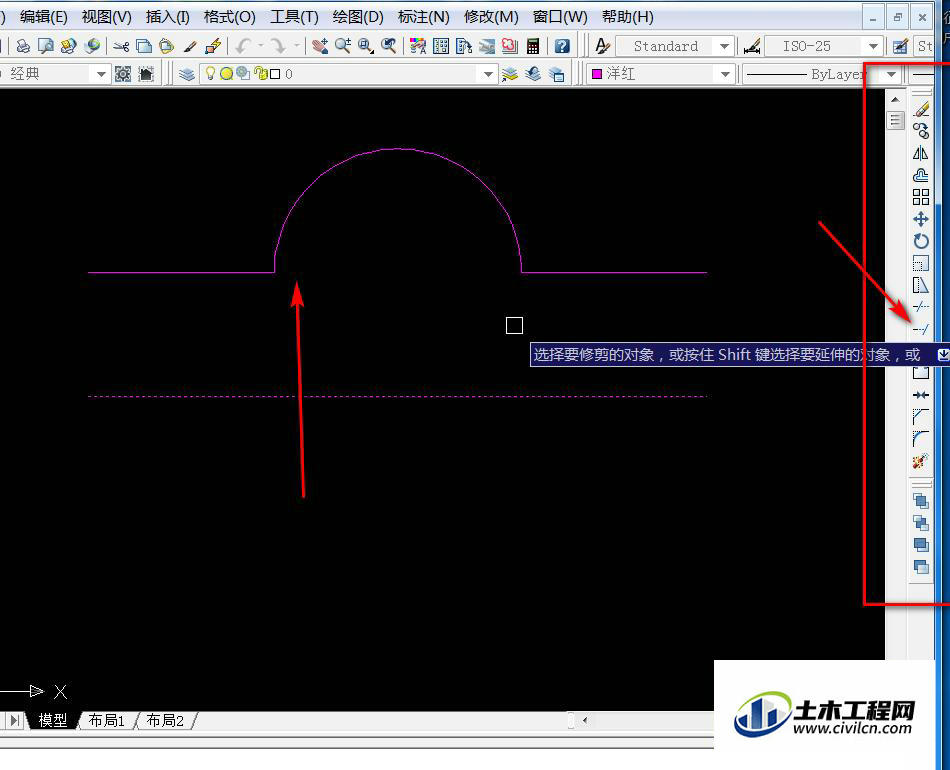The width and height of the screenshot is (950, 770).
Task: Open the 经典 workspace dropdown
Action: (101, 75)
